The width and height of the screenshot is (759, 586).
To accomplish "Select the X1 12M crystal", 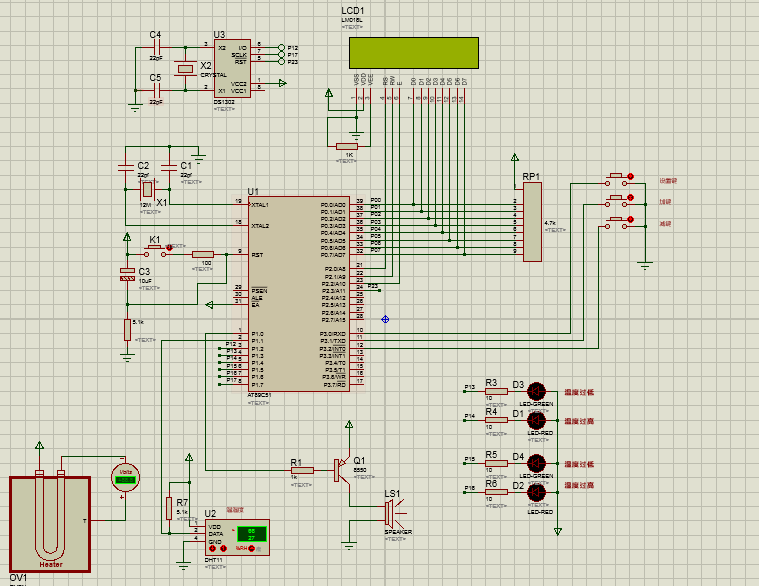I will pos(147,190).
